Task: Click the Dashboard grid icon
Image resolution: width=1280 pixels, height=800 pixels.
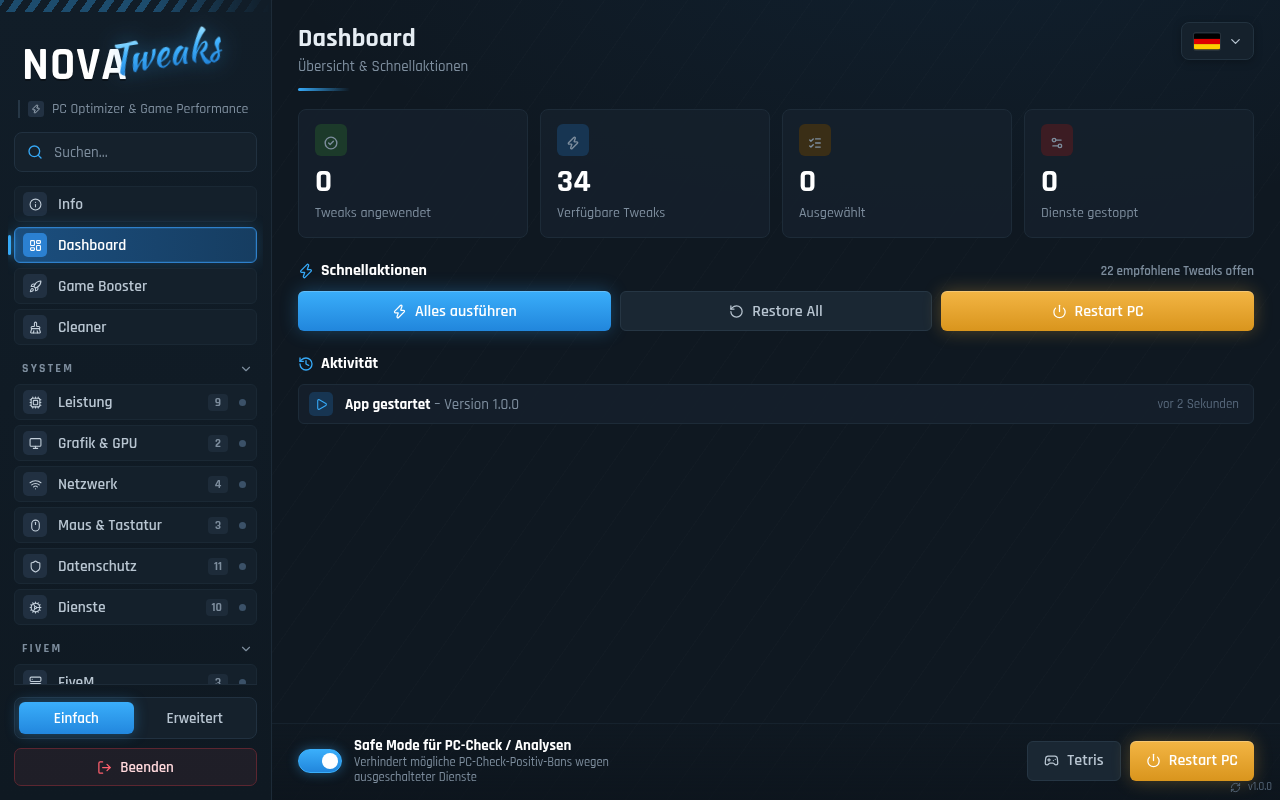Action: (x=36, y=245)
